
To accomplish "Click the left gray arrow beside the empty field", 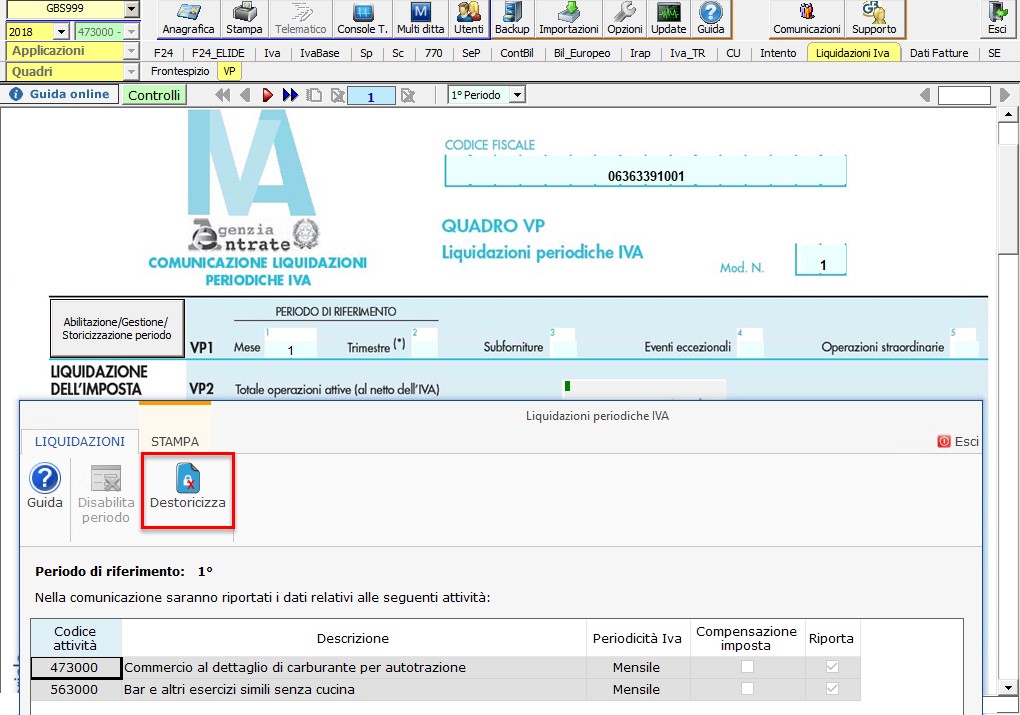I will [x=925, y=95].
